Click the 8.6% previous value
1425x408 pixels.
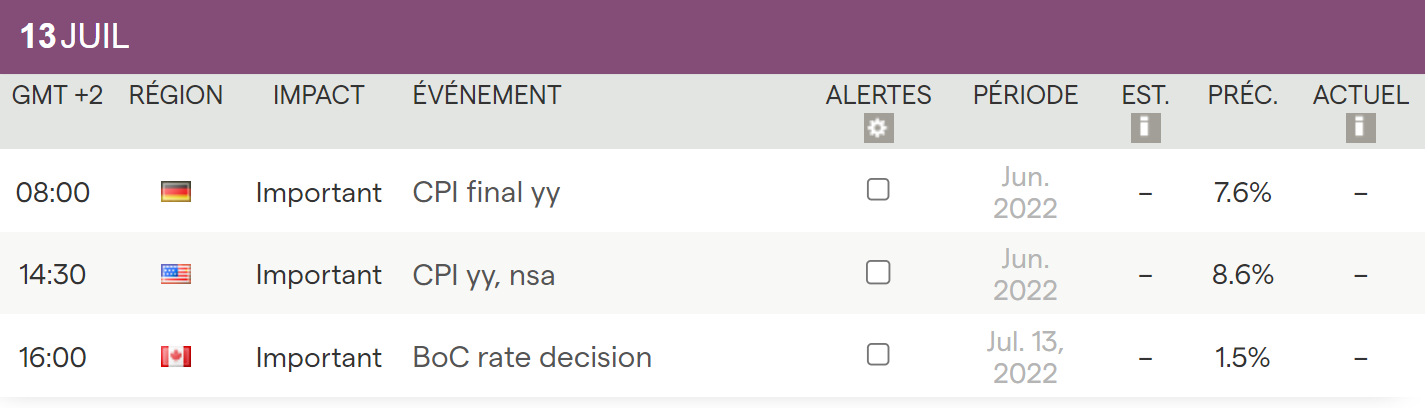(x=1243, y=275)
